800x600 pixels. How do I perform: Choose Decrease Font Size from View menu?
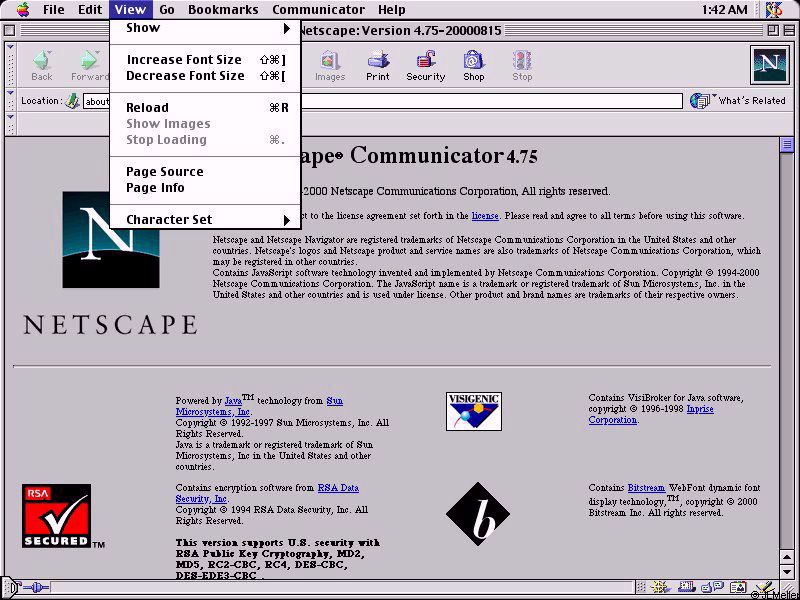(206, 76)
